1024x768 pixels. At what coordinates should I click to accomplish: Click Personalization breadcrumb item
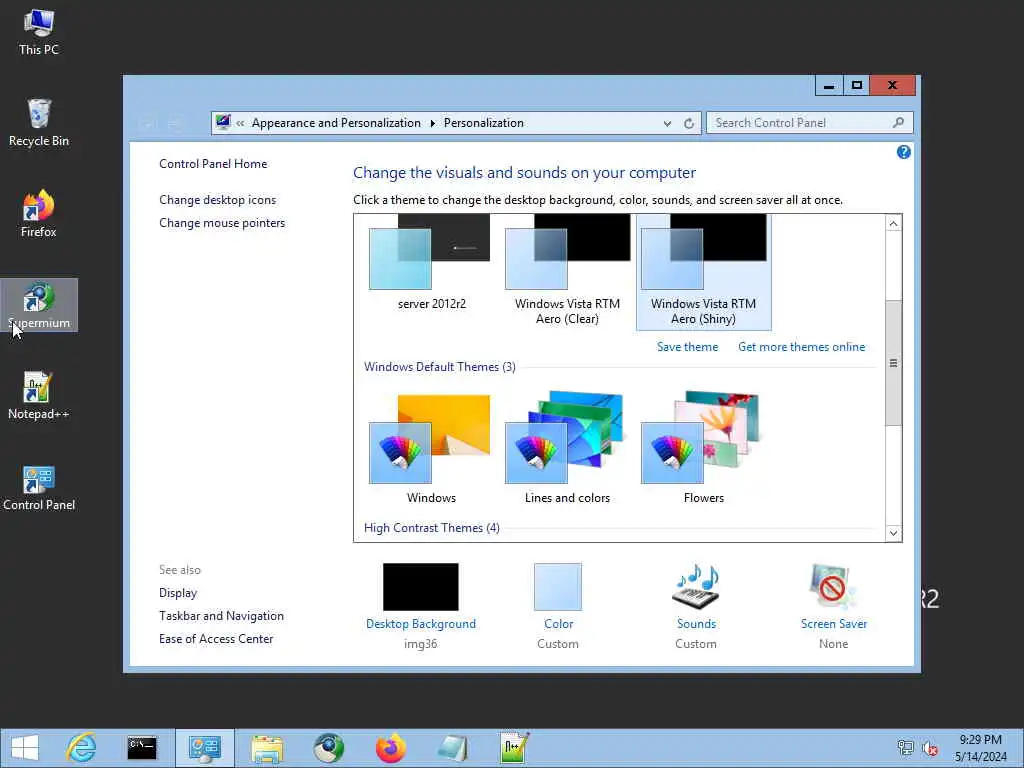click(484, 123)
